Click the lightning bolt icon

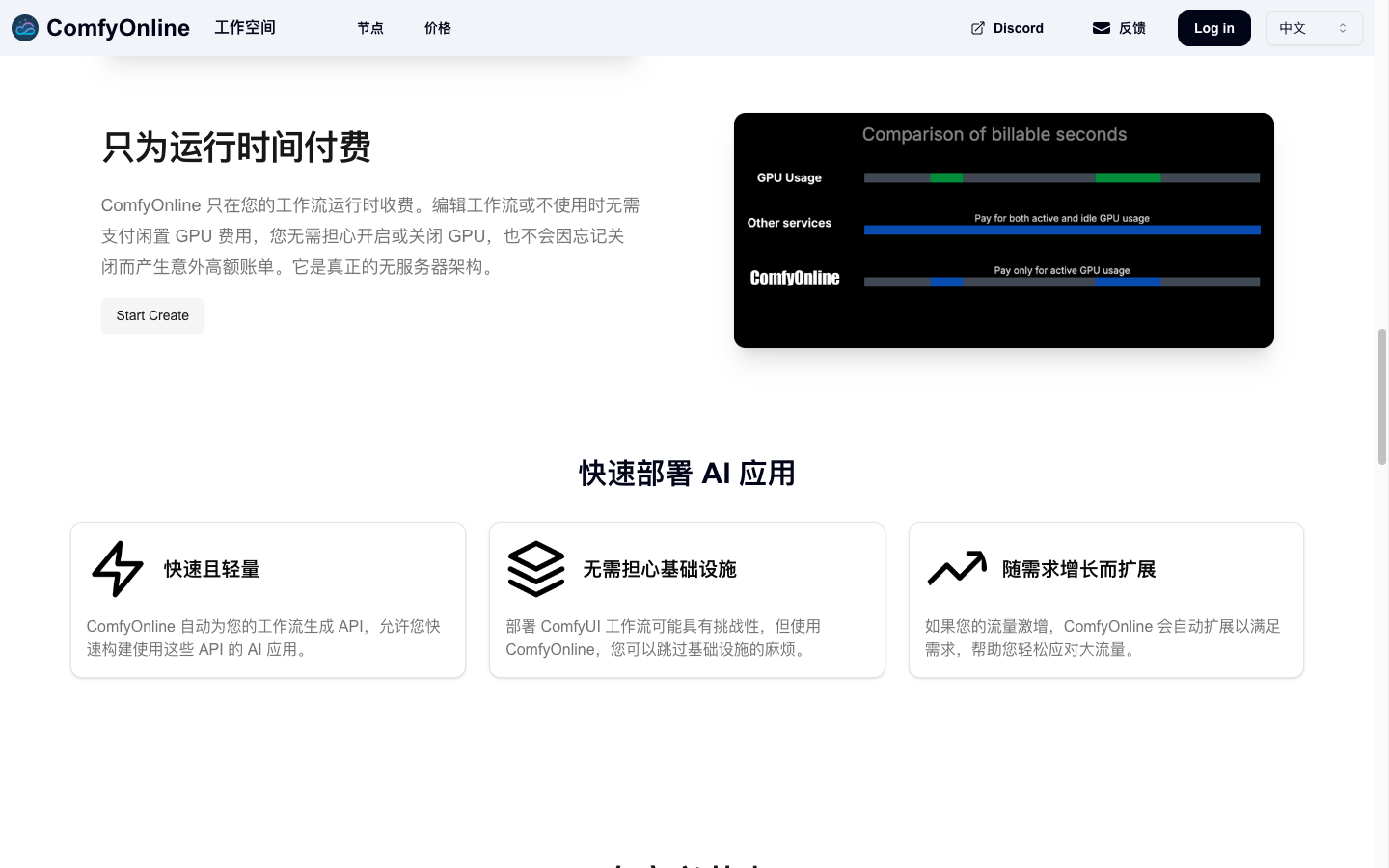click(x=118, y=569)
